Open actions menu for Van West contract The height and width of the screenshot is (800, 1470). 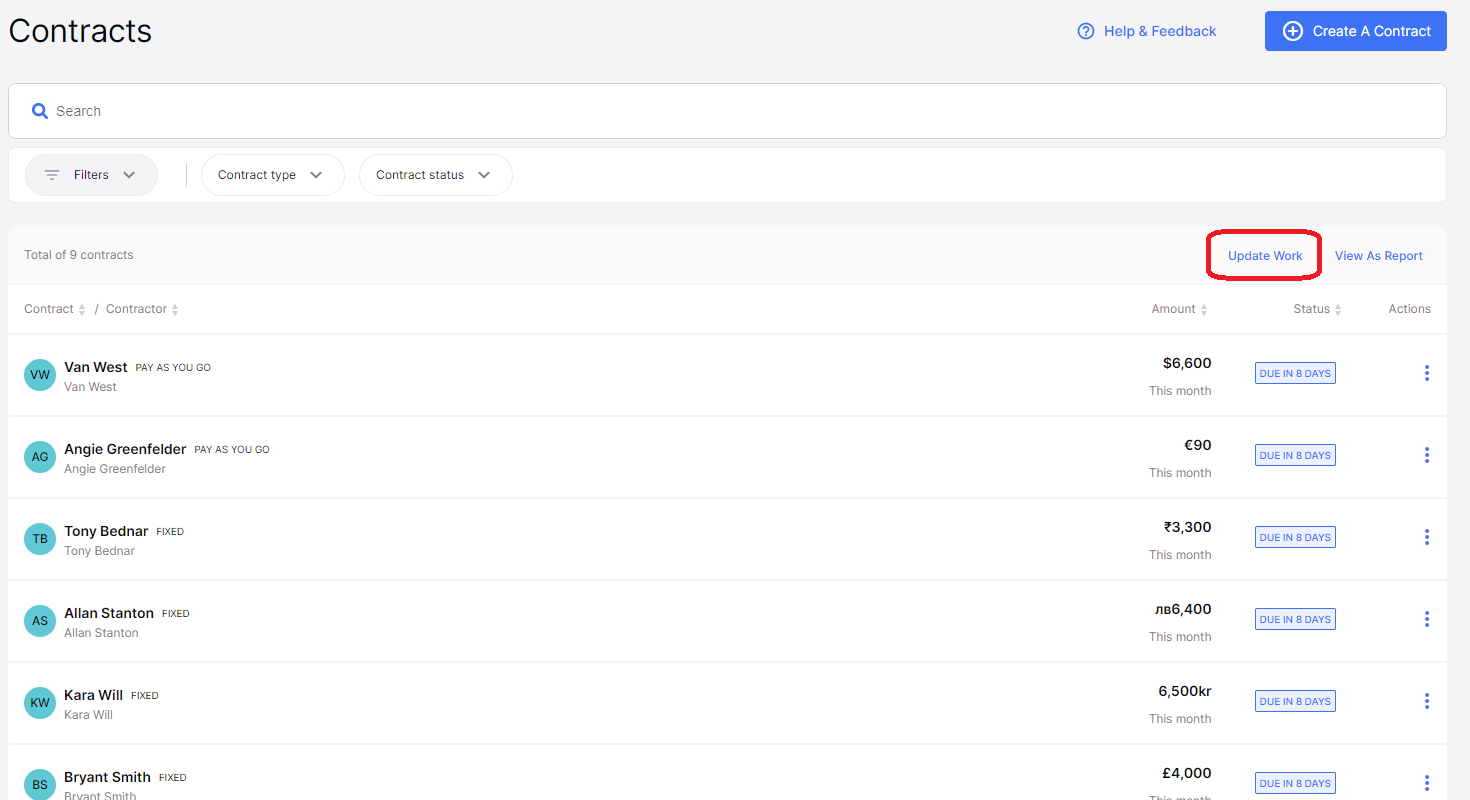(x=1426, y=373)
